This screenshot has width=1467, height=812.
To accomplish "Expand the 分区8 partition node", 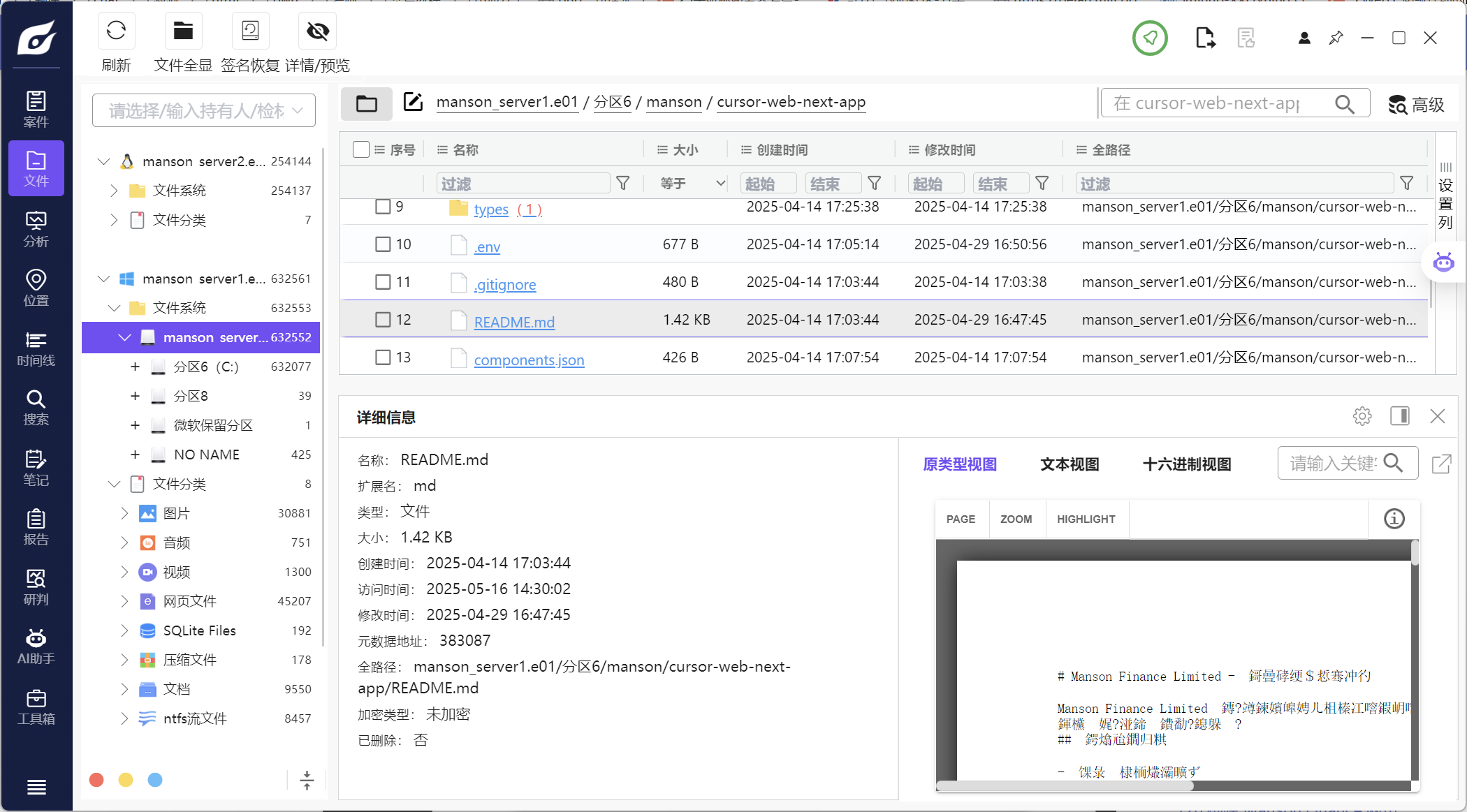I will tap(135, 396).
